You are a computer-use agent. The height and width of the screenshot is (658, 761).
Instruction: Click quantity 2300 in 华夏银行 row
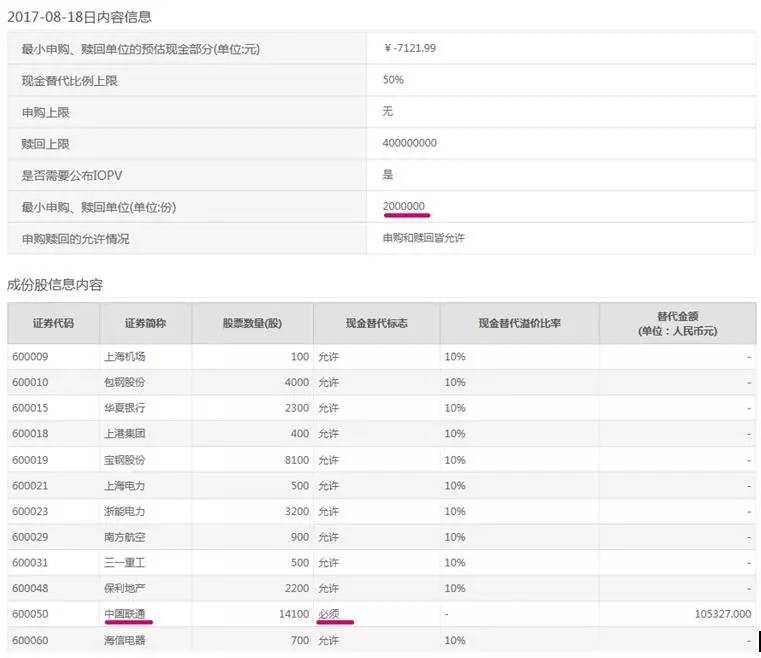297,408
